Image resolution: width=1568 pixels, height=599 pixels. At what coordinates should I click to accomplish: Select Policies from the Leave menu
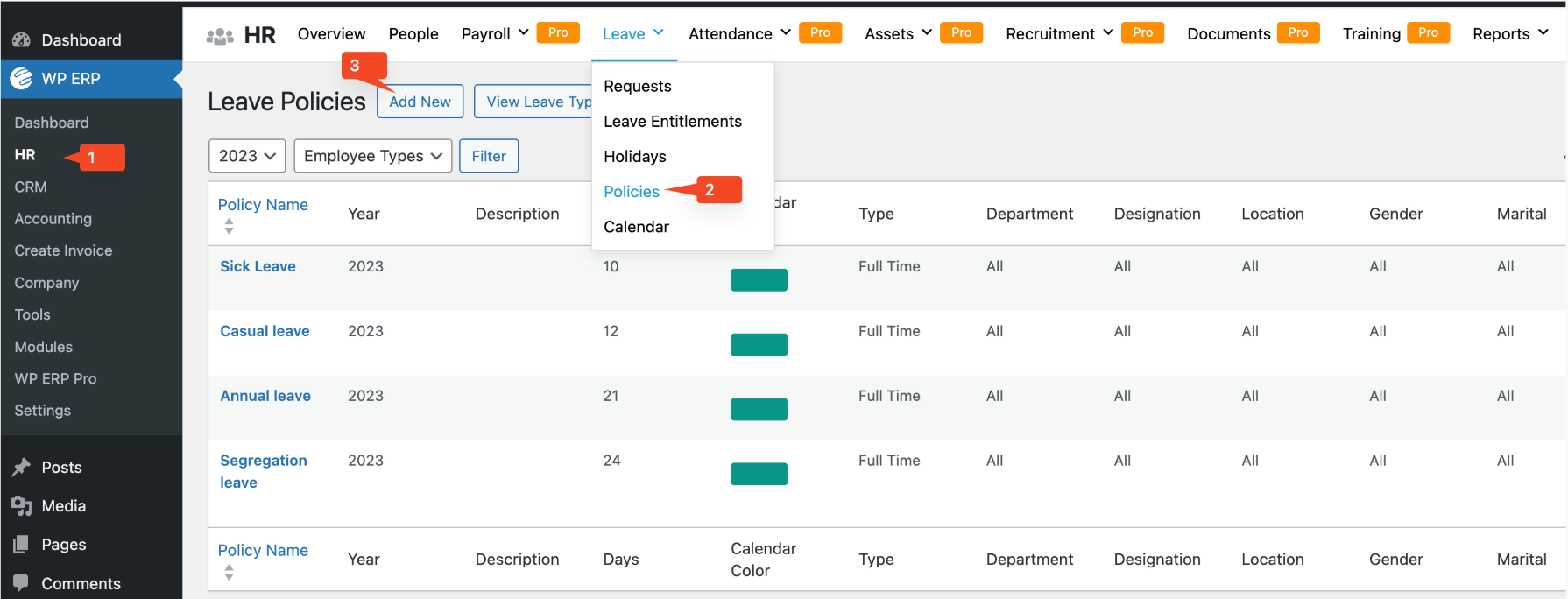(631, 192)
